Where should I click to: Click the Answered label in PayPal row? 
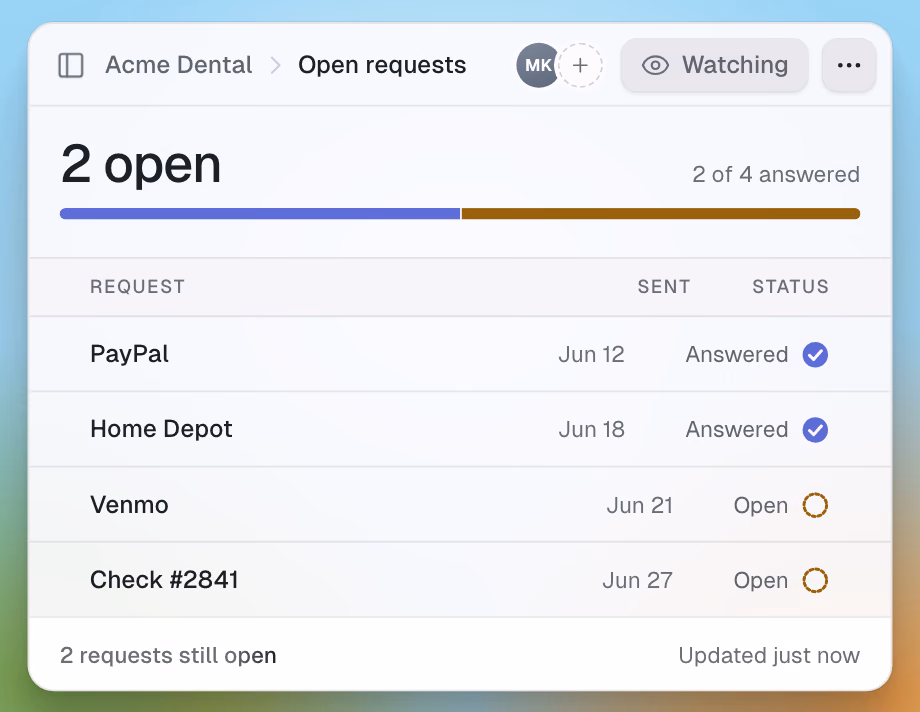click(737, 355)
